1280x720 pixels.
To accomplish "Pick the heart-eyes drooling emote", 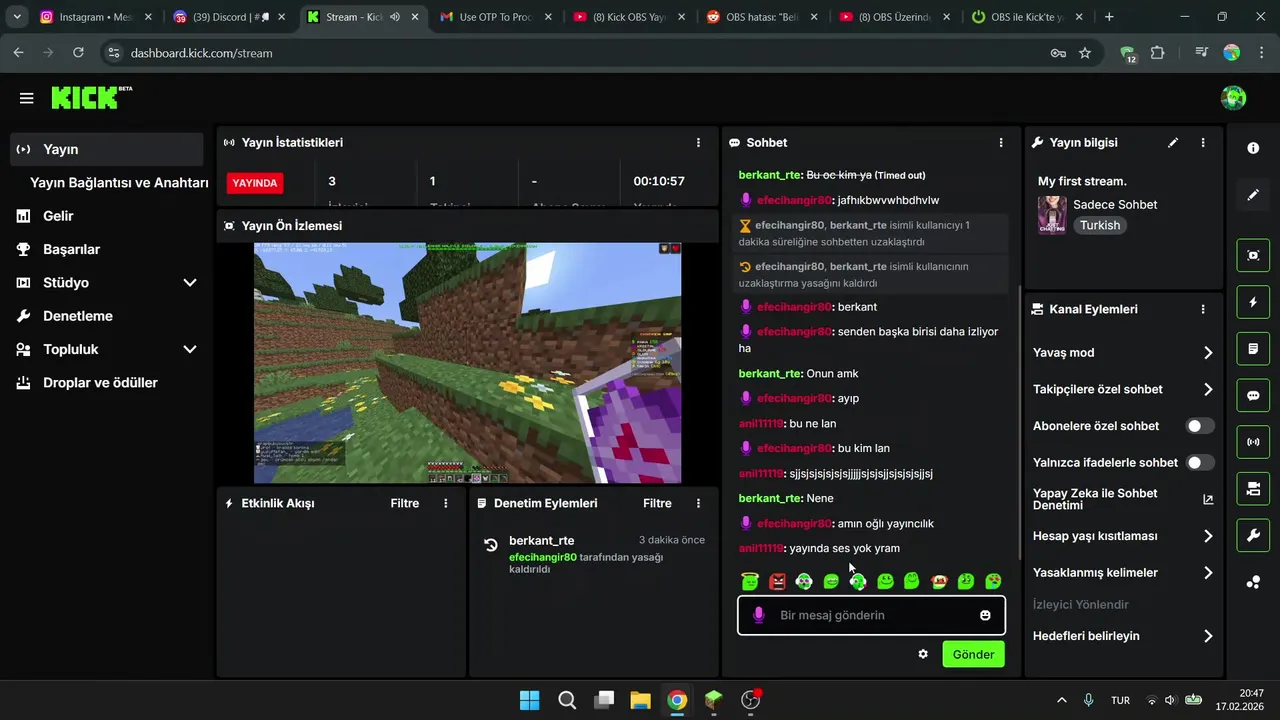I will (x=993, y=581).
